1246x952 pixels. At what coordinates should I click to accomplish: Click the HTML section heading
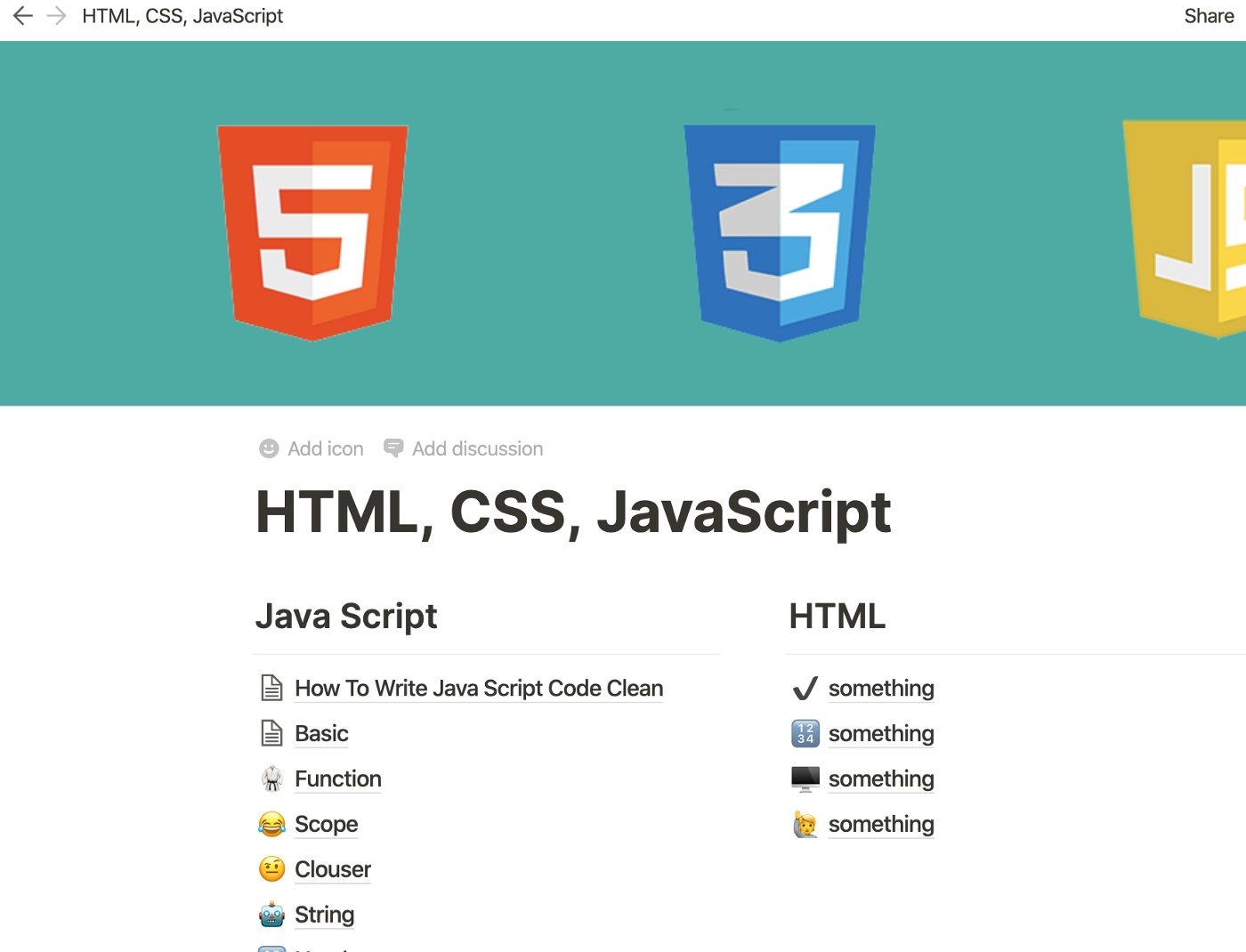point(837,616)
